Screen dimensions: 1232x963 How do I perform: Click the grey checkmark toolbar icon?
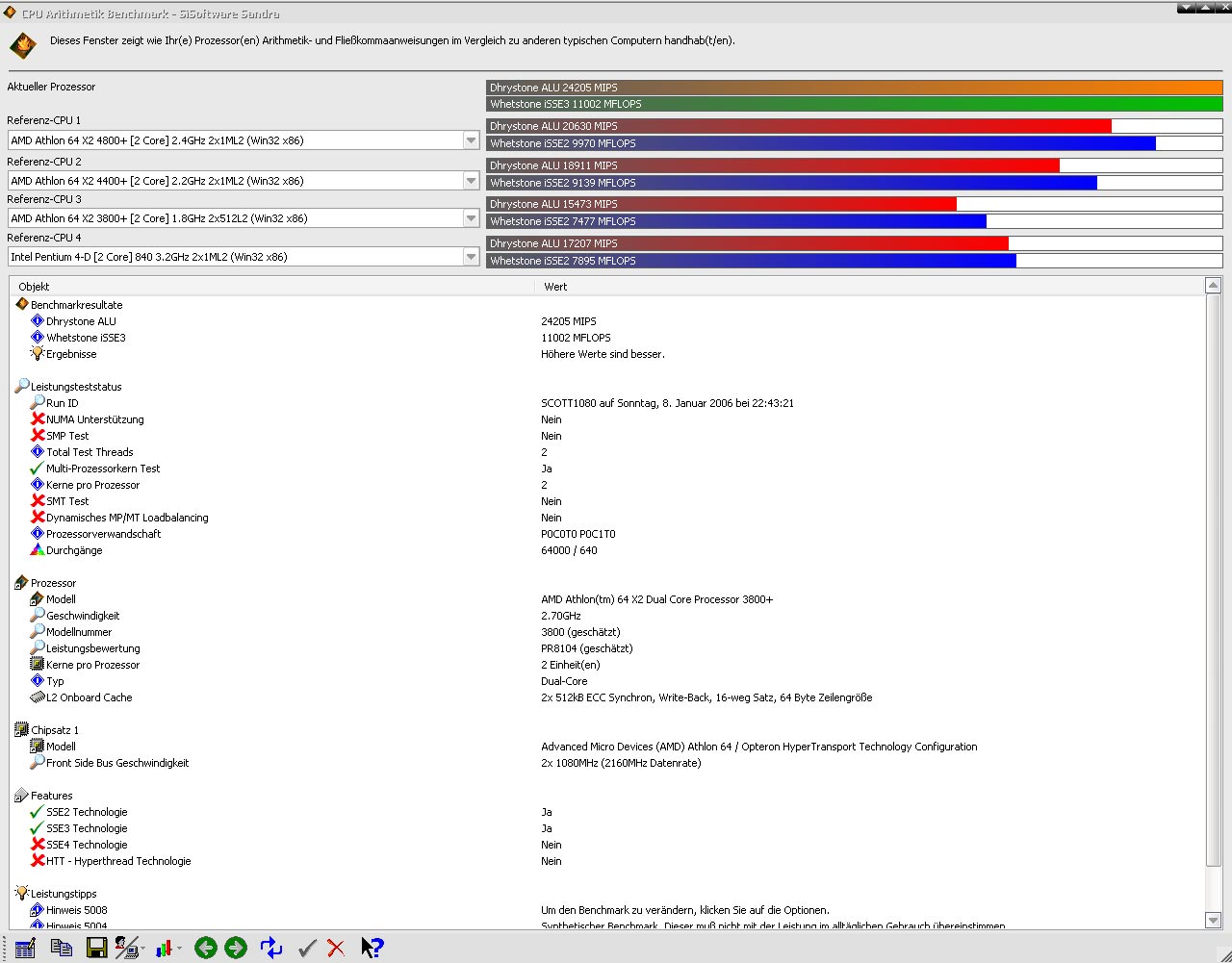[x=307, y=949]
